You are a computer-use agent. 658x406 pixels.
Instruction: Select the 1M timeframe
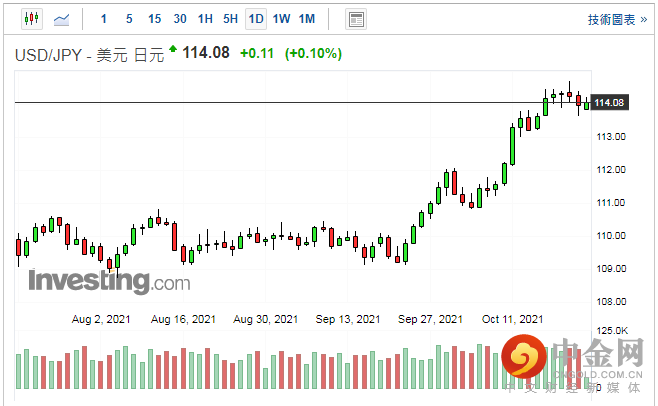307,19
